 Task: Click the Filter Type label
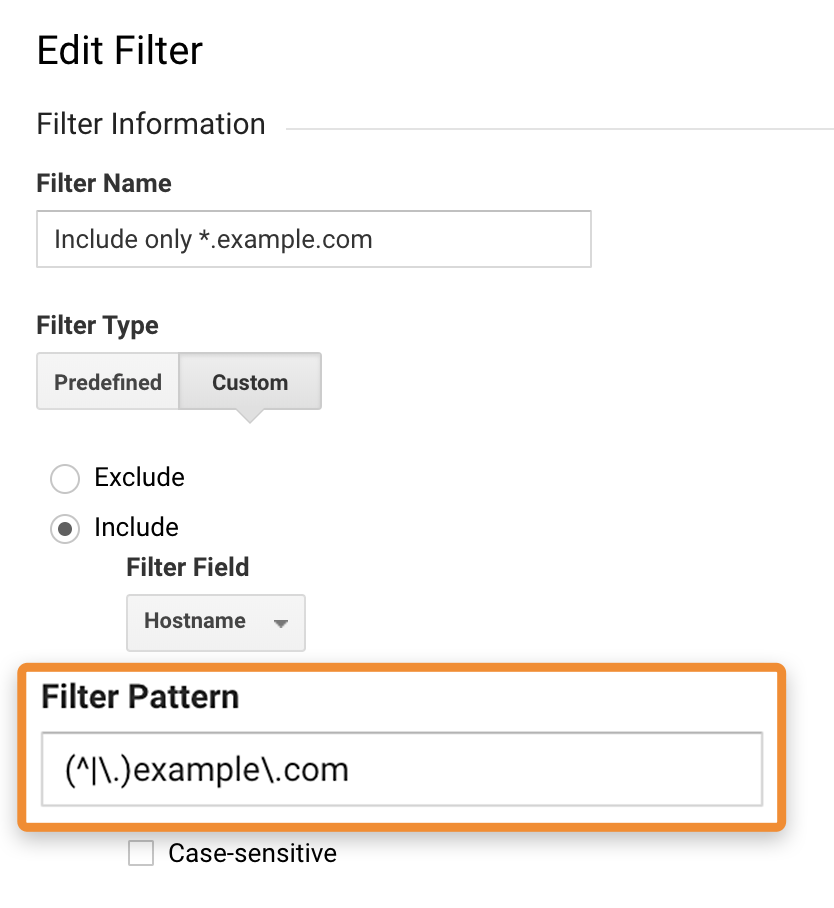[97, 325]
